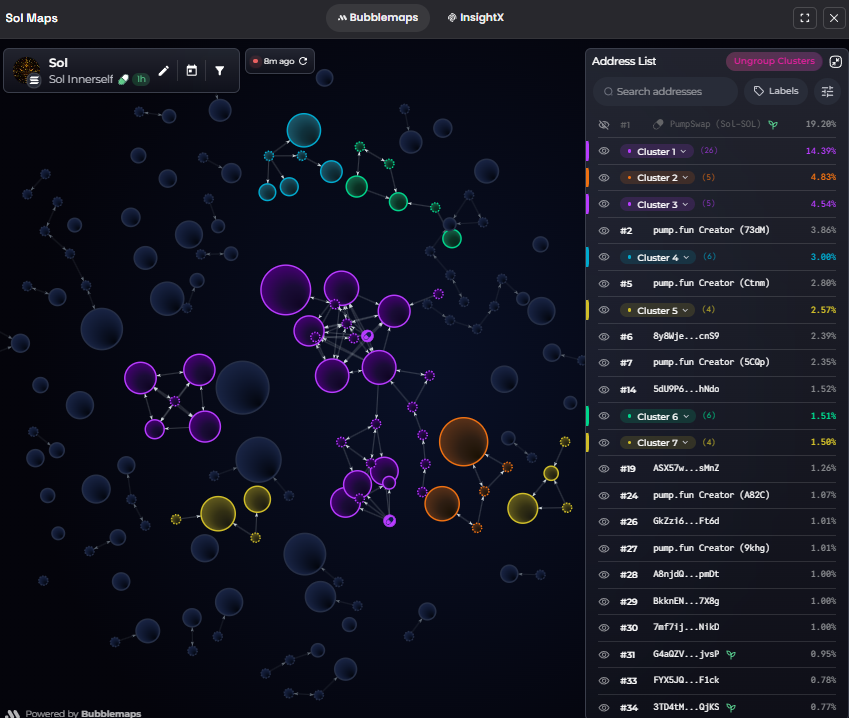Open address list settings sliders icon
The image size is (849, 718).
(827, 92)
